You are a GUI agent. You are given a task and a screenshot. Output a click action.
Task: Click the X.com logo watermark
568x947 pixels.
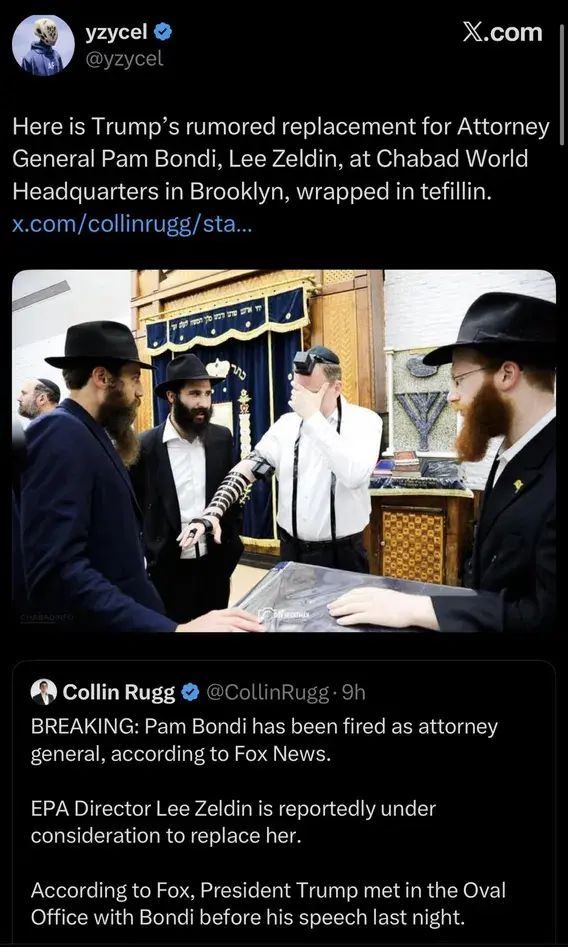[503, 33]
